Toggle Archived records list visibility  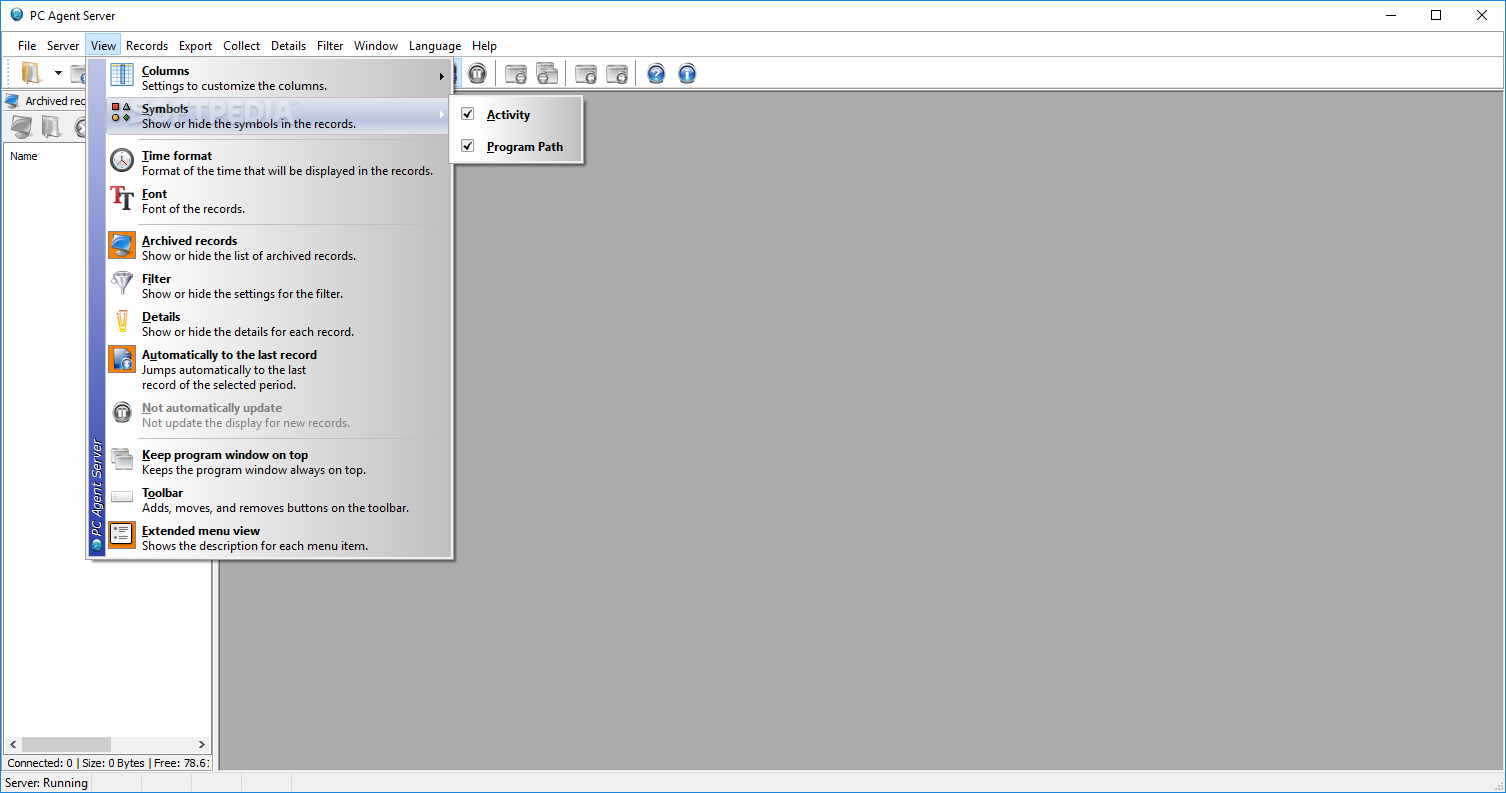[278, 248]
